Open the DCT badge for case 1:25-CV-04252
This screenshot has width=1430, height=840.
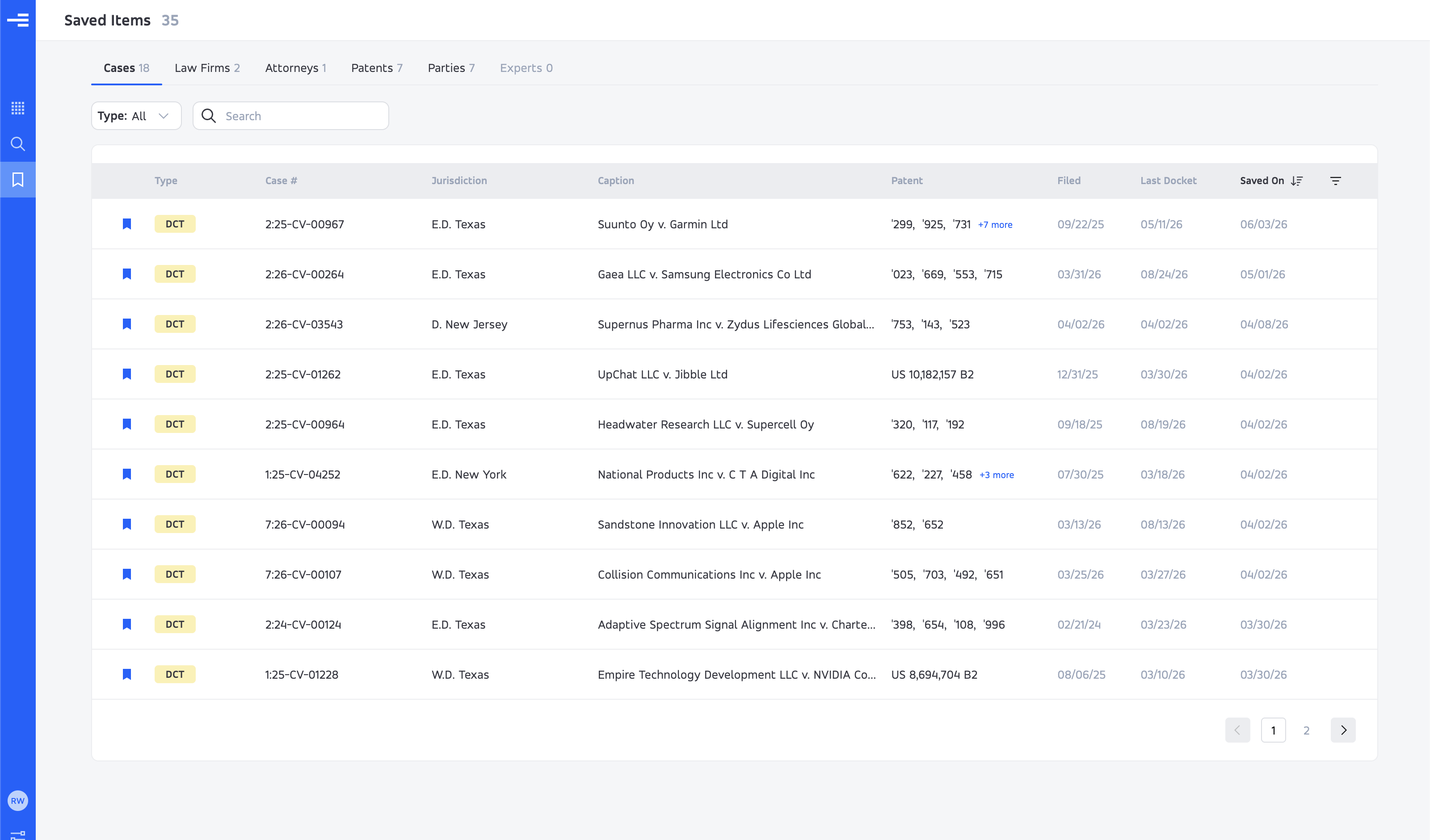tap(175, 474)
